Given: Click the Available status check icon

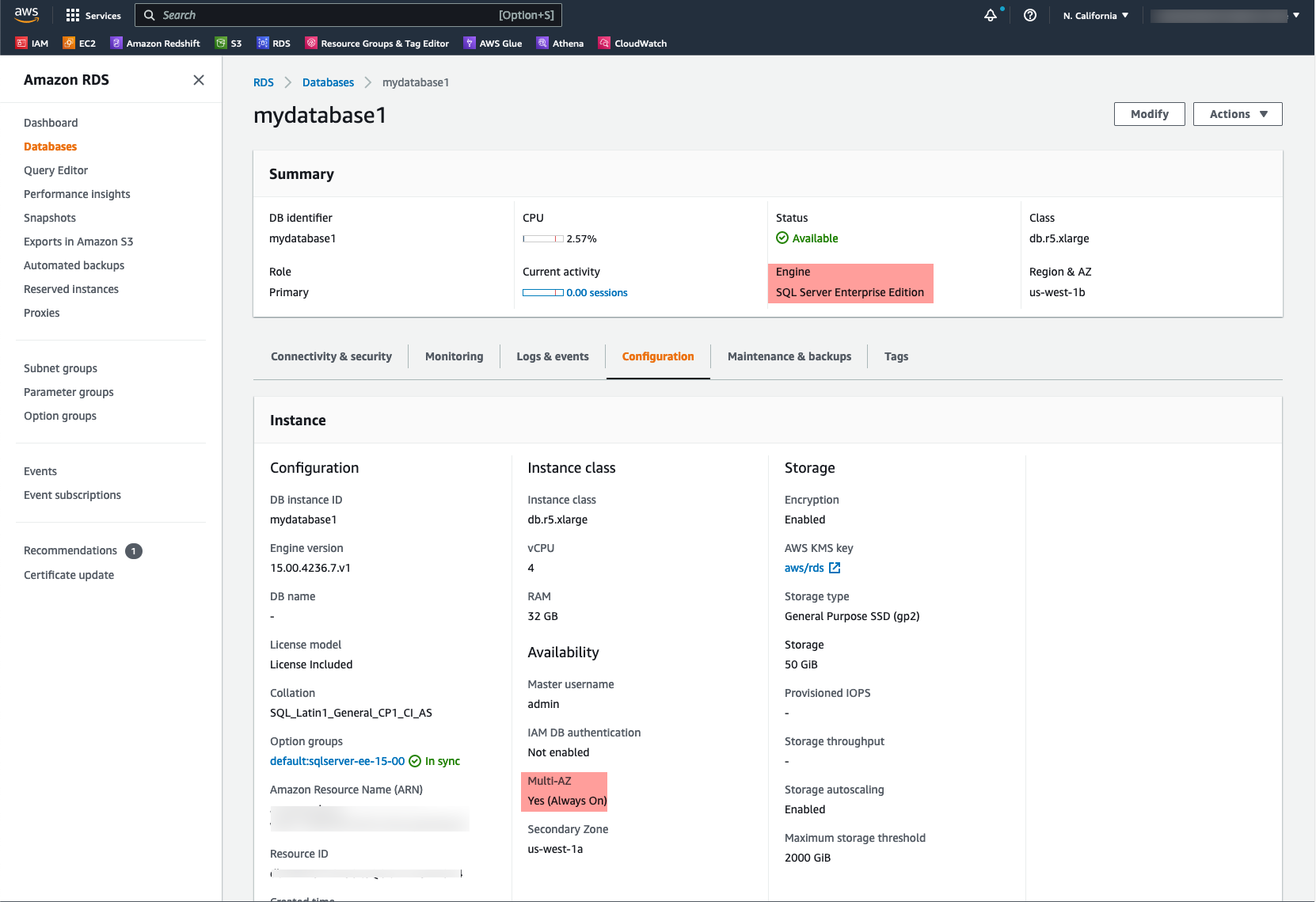Looking at the screenshot, I should pyautogui.click(x=782, y=238).
